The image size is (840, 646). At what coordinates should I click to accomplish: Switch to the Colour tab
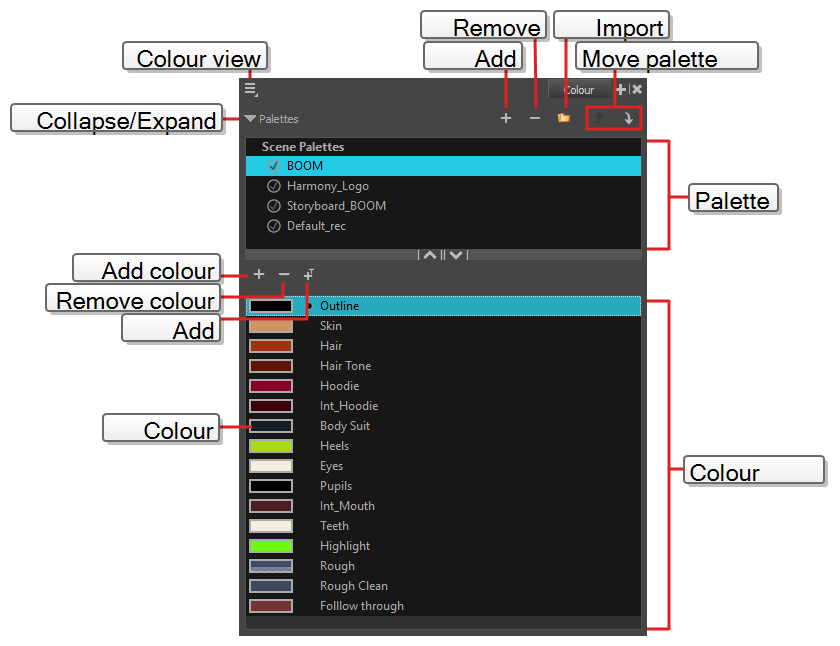tap(578, 90)
